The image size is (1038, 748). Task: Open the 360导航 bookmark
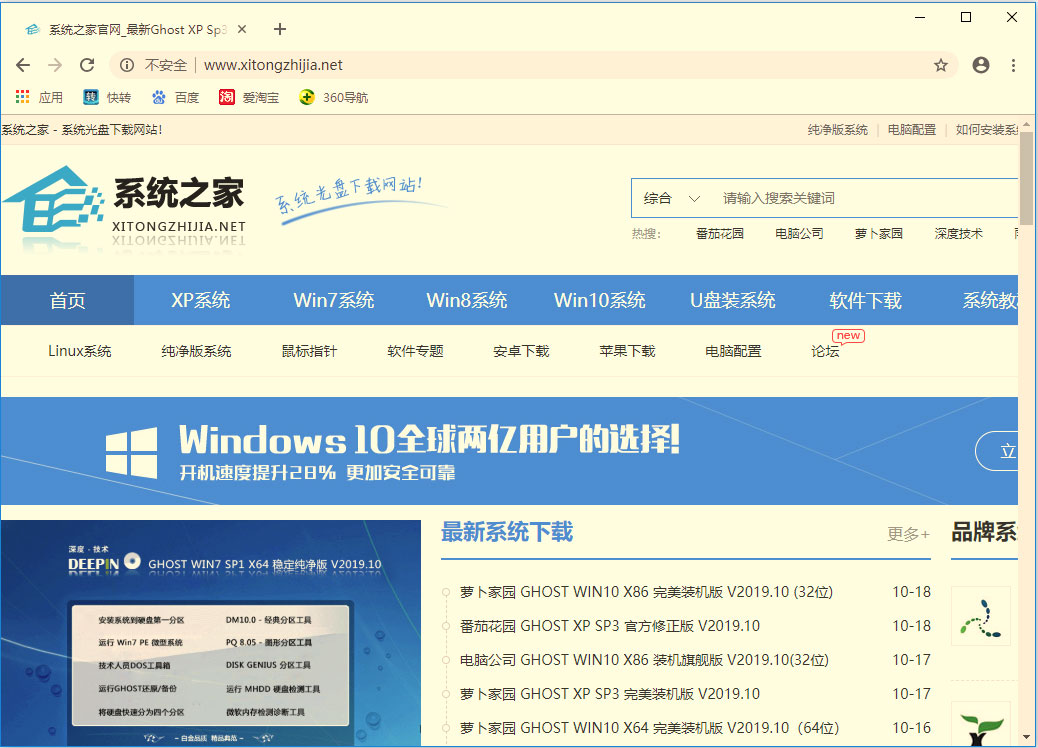coord(333,97)
